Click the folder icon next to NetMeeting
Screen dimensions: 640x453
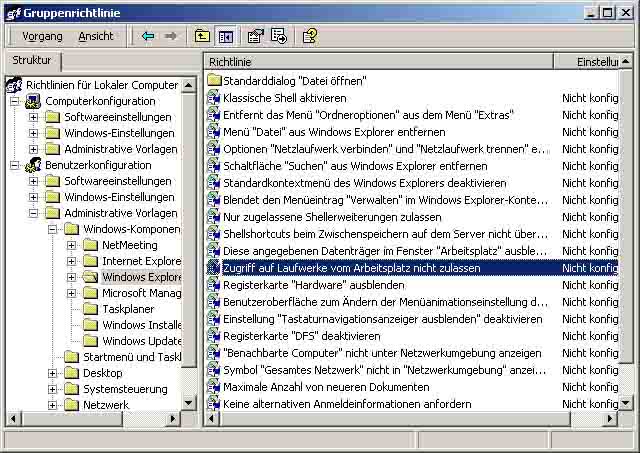pos(90,245)
